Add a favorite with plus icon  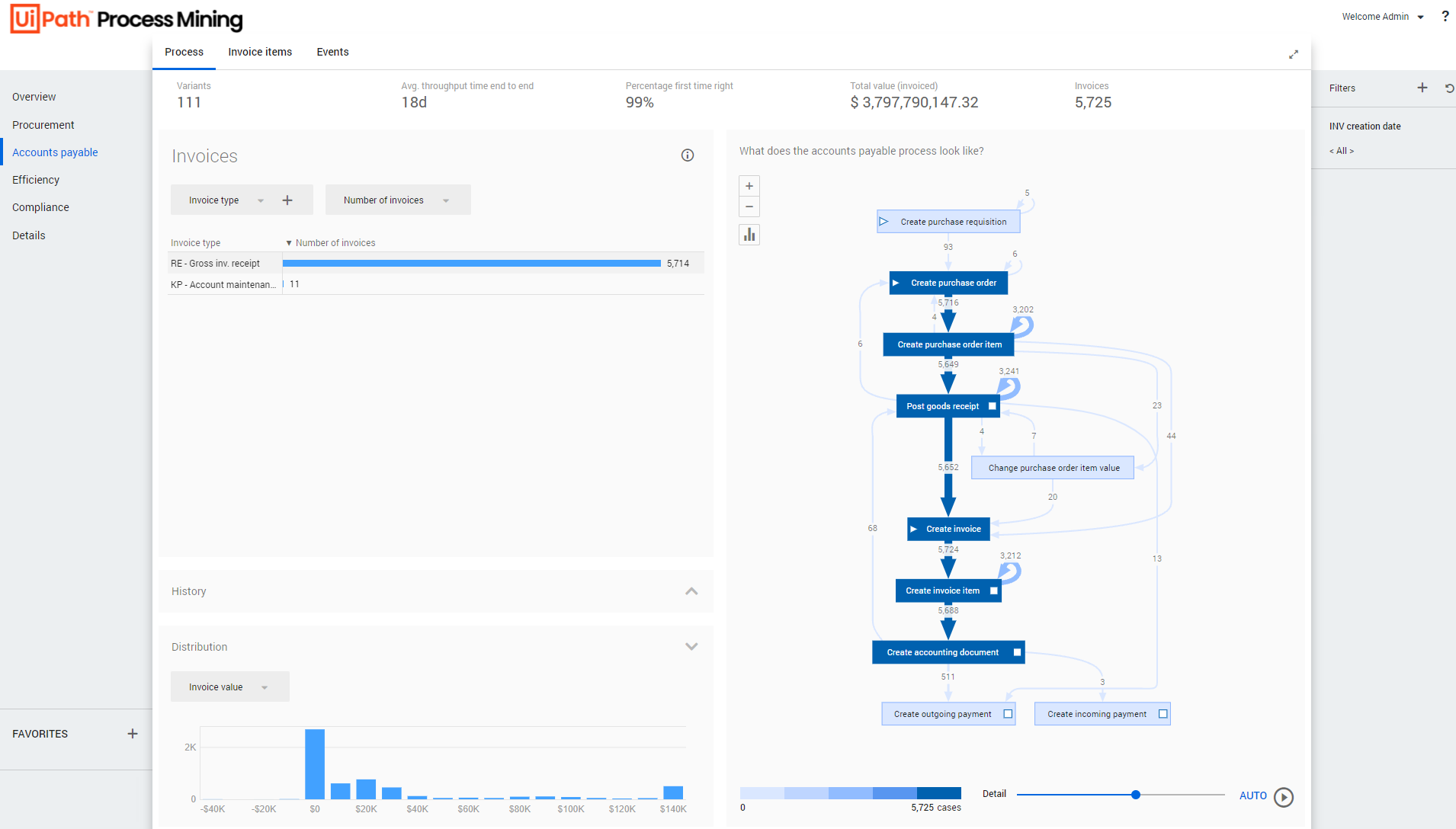coord(133,734)
